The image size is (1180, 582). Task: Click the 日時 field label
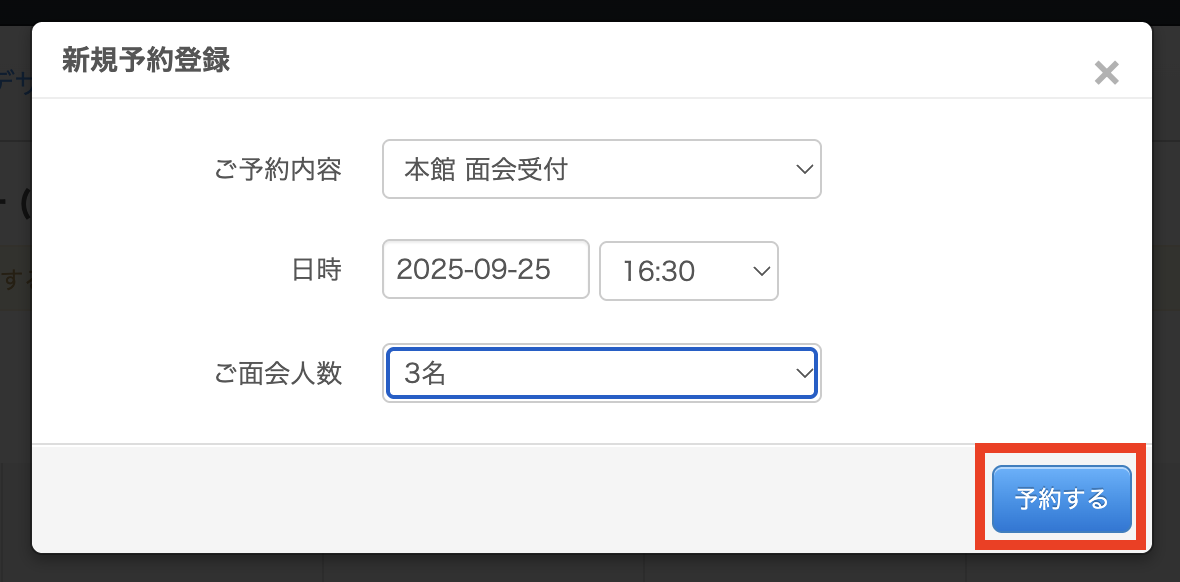[316, 270]
